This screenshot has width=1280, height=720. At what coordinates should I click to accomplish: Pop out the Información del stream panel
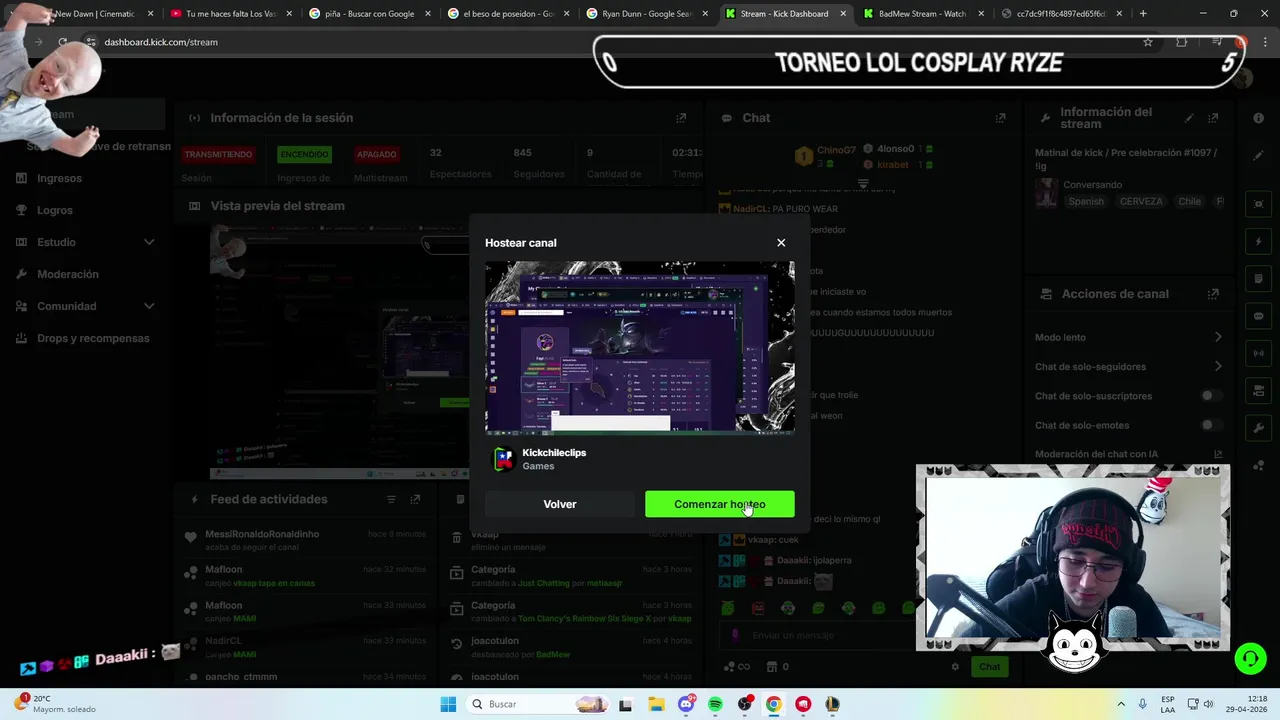point(1214,118)
